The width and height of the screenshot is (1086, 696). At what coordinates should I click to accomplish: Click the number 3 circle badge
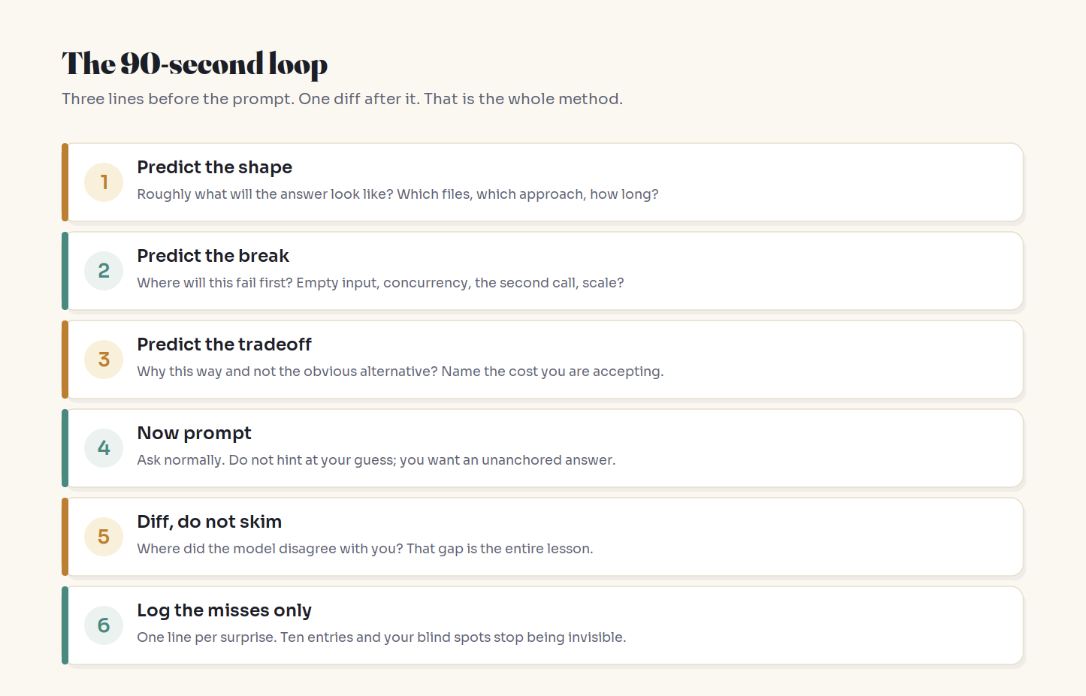[x=104, y=359]
